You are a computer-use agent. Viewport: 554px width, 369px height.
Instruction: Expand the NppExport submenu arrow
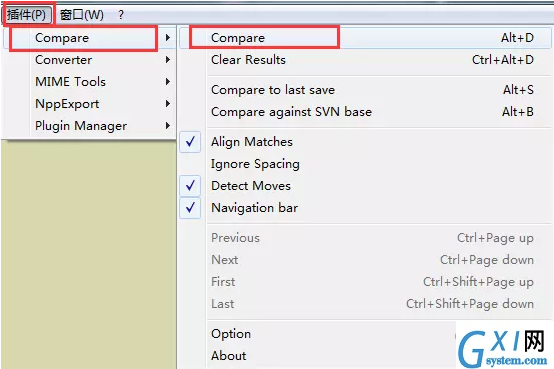168,104
